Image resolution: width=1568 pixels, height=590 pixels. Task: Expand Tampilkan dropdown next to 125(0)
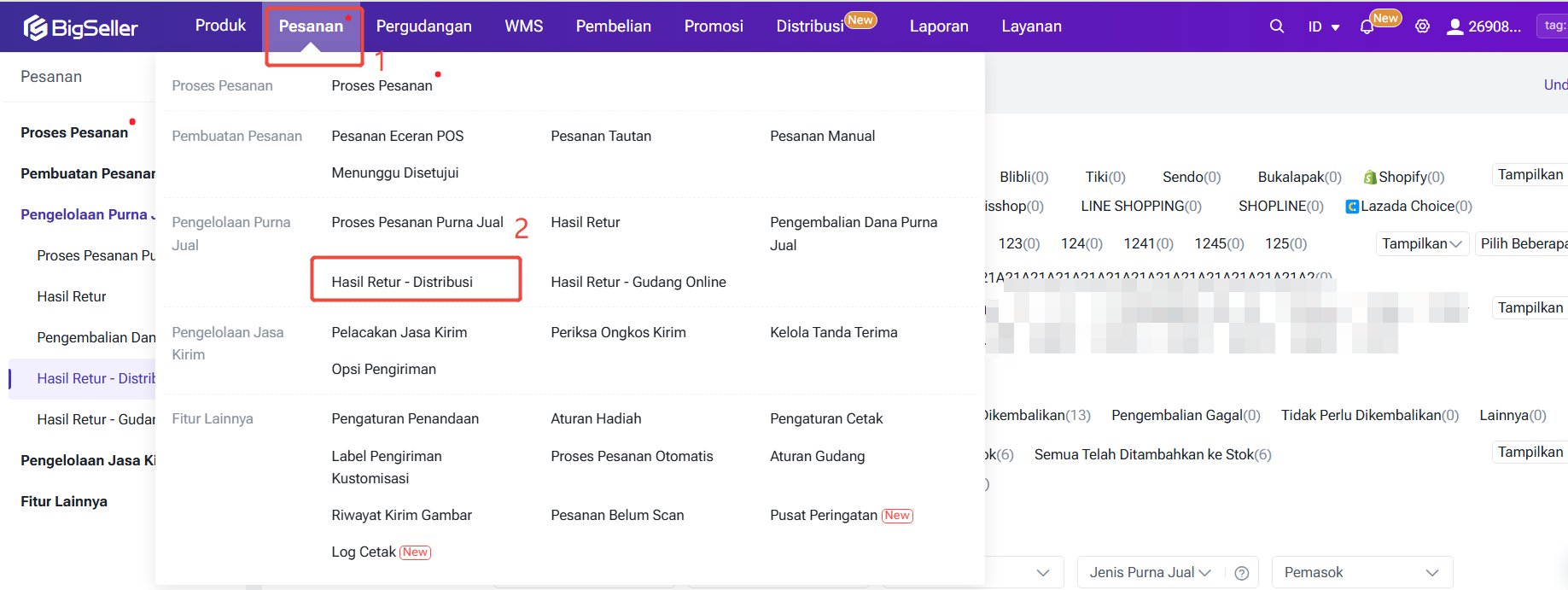[1422, 243]
